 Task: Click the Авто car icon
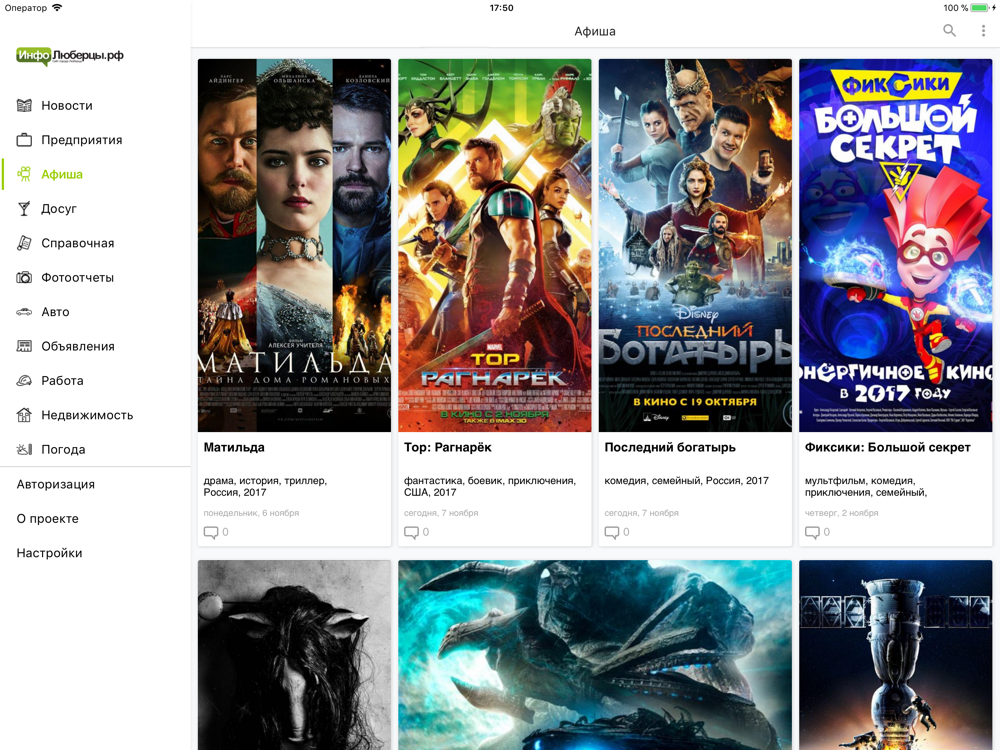click(x=24, y=312)
